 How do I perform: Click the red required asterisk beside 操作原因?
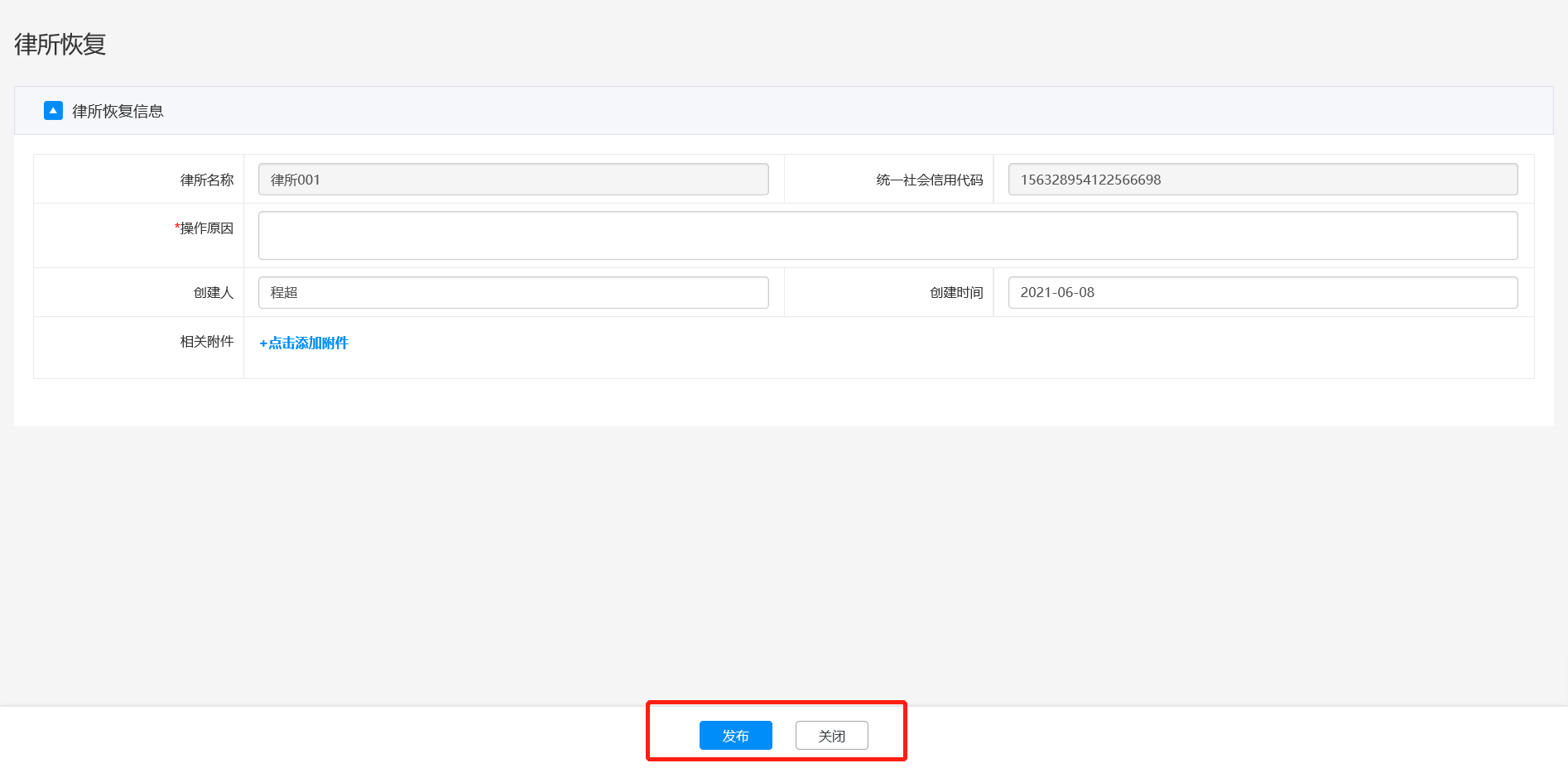click(177, 228)
